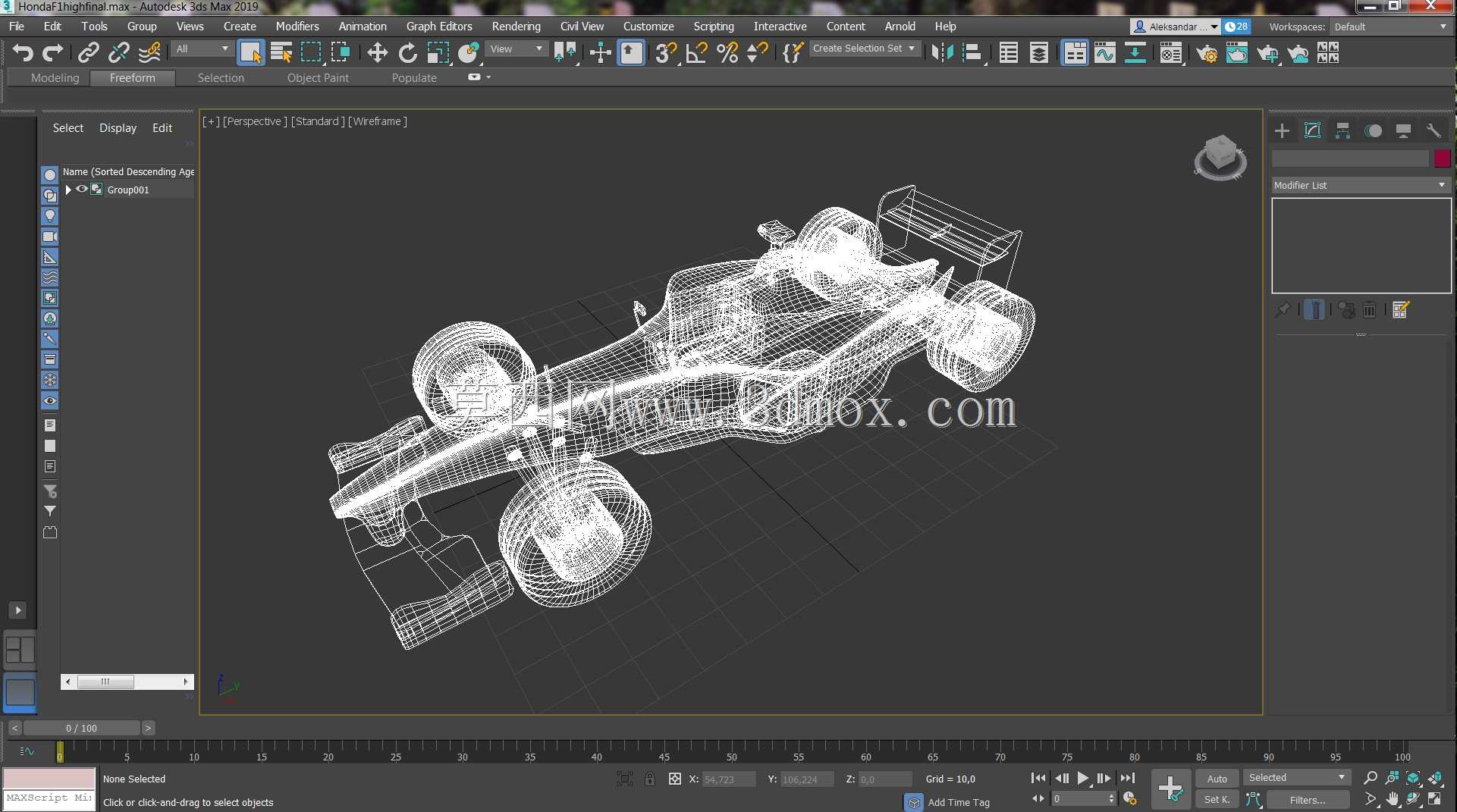This screenshot has width=1457, height=812.
Task: Open the Aleksandar account dropdown
Action: click(1175, 27)
